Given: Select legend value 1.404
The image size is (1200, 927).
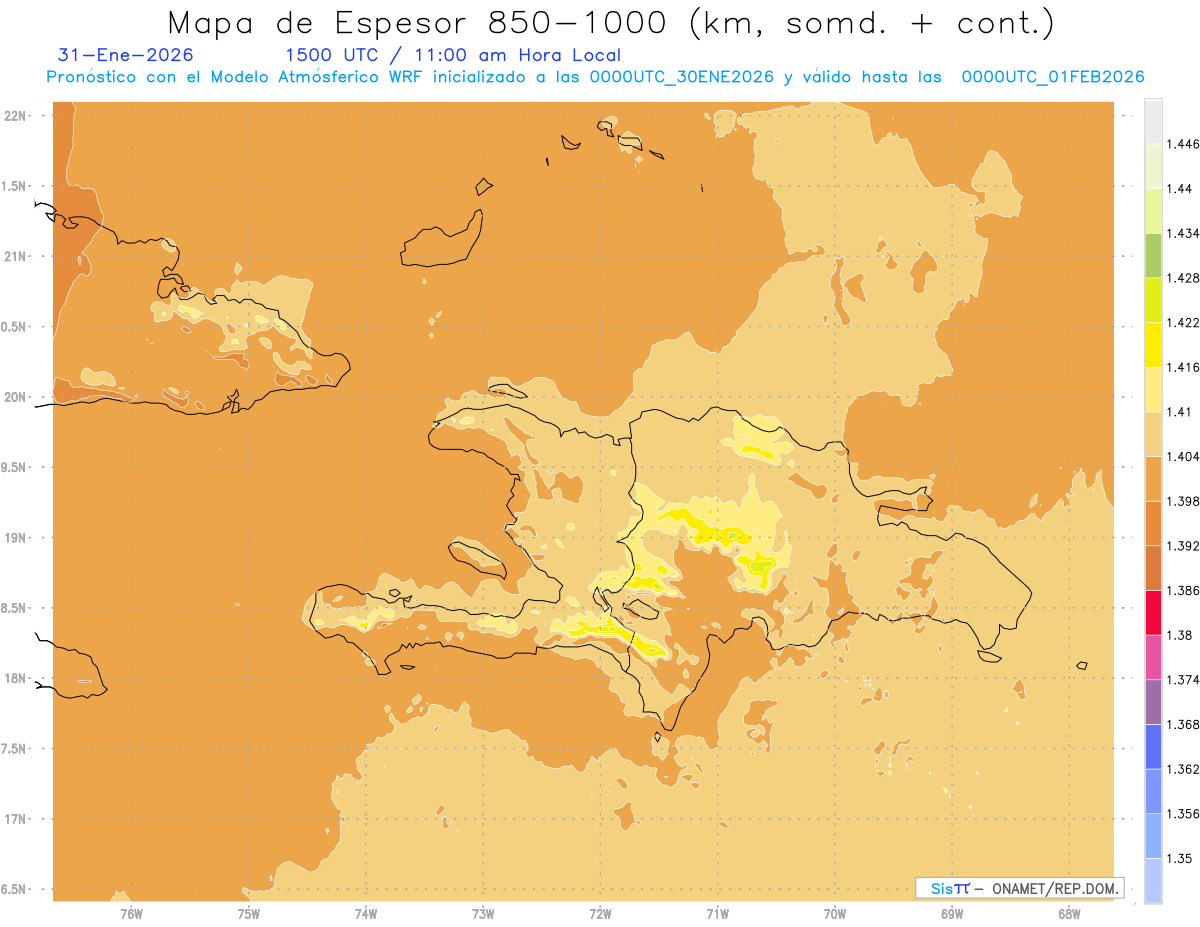Looking at the screenshot, I should 1182,456.
